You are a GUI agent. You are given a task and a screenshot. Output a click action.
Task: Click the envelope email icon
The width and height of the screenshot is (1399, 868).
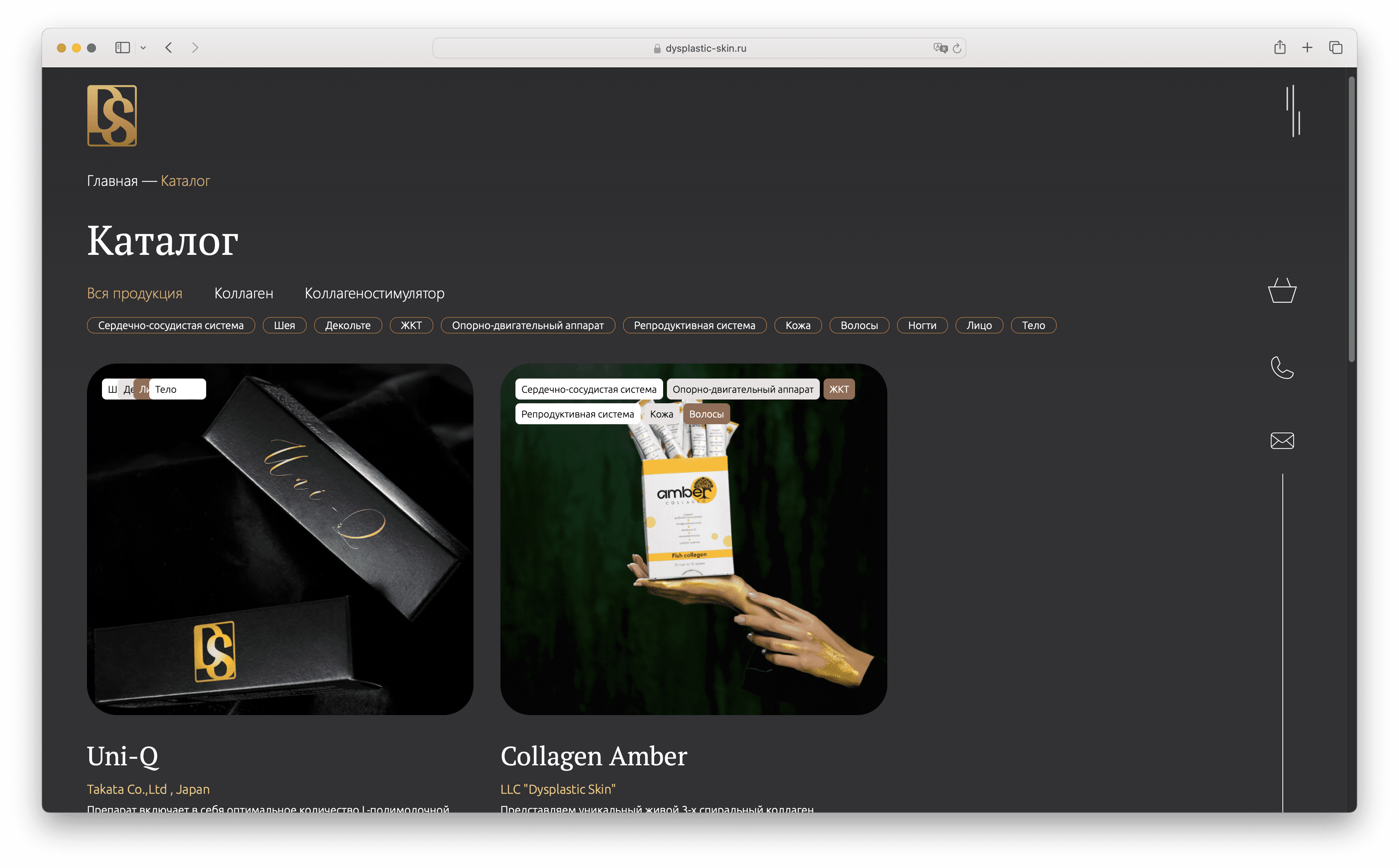[1281, 440]
